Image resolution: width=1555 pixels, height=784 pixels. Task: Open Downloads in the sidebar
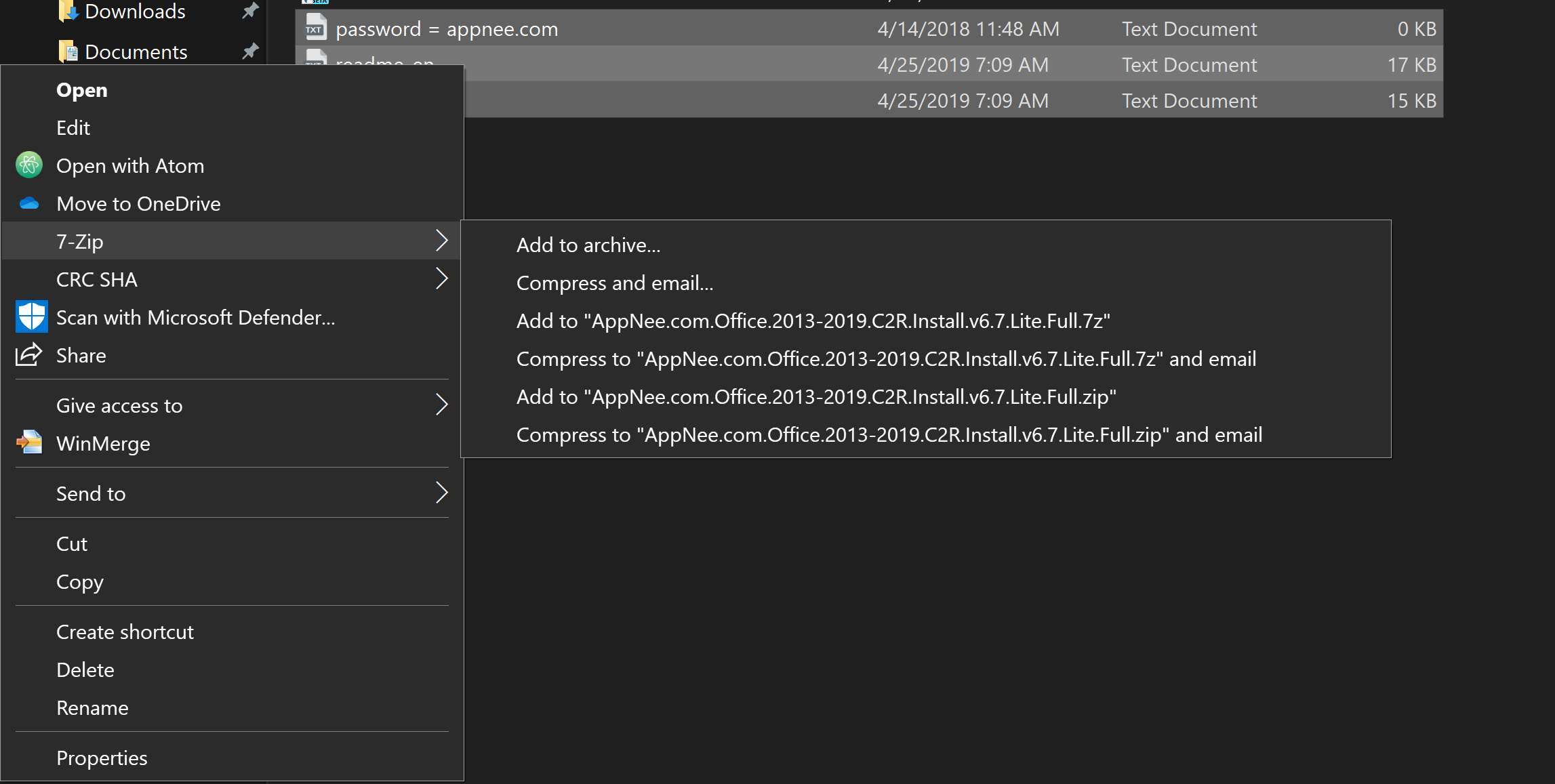pyautogui.click(x=135, y=11)
